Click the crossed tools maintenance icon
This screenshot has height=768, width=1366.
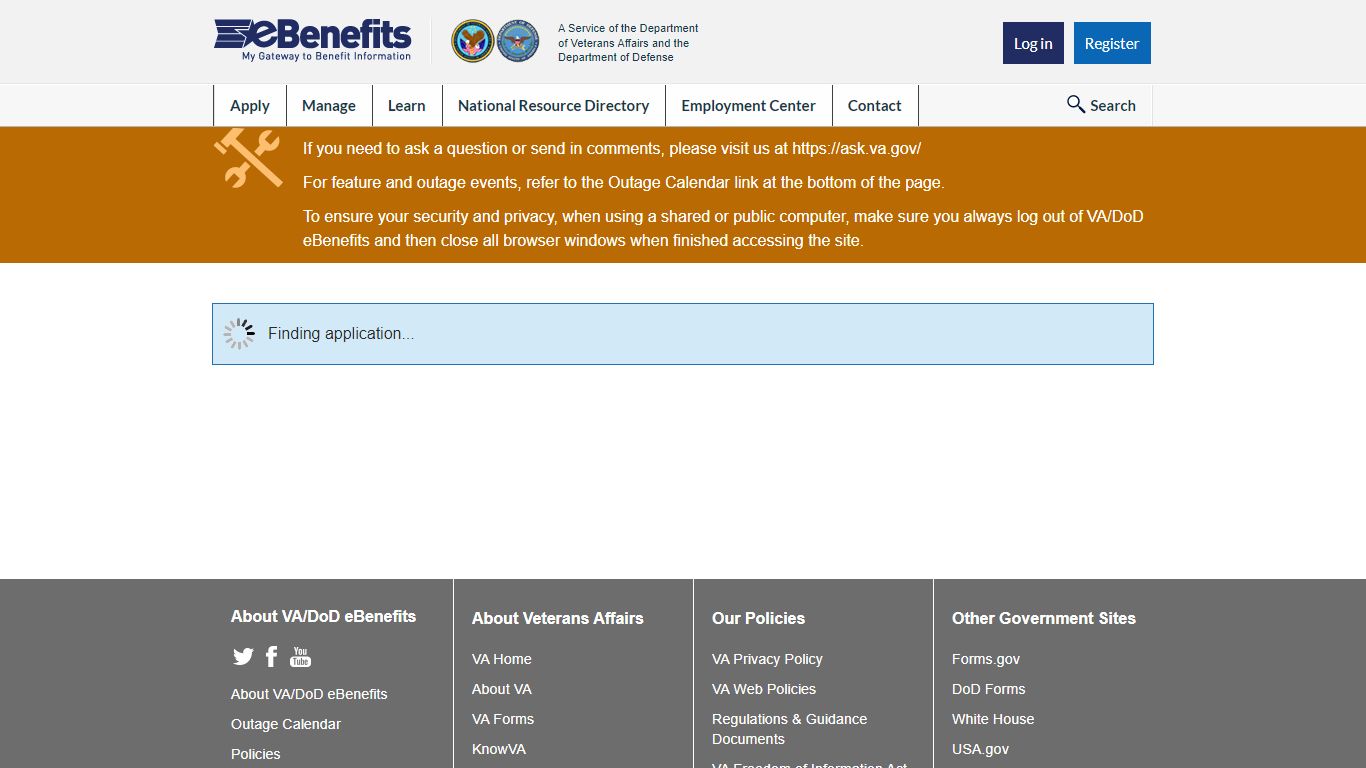[x=248, y=158]
